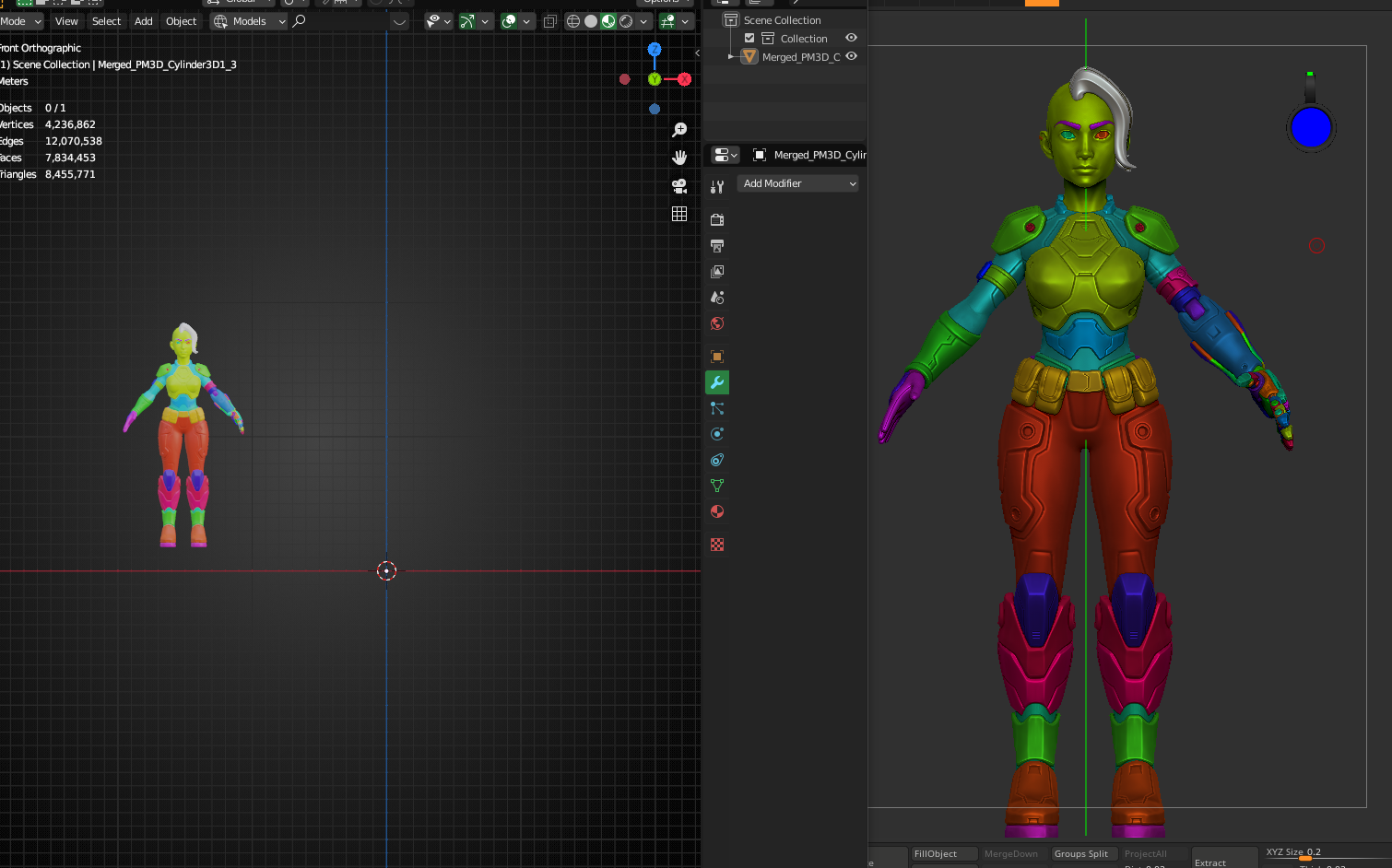The image size is (1392, 868).
Task: Open the Modifier properties tab (wrench icon)
Action: 717,382
